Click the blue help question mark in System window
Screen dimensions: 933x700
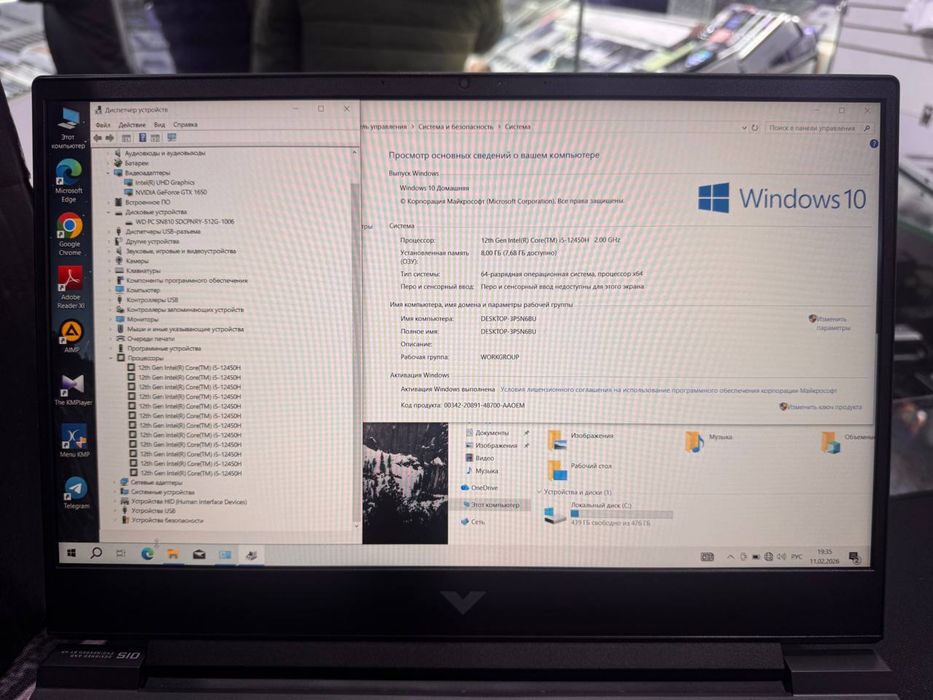[x=873, y=143]
